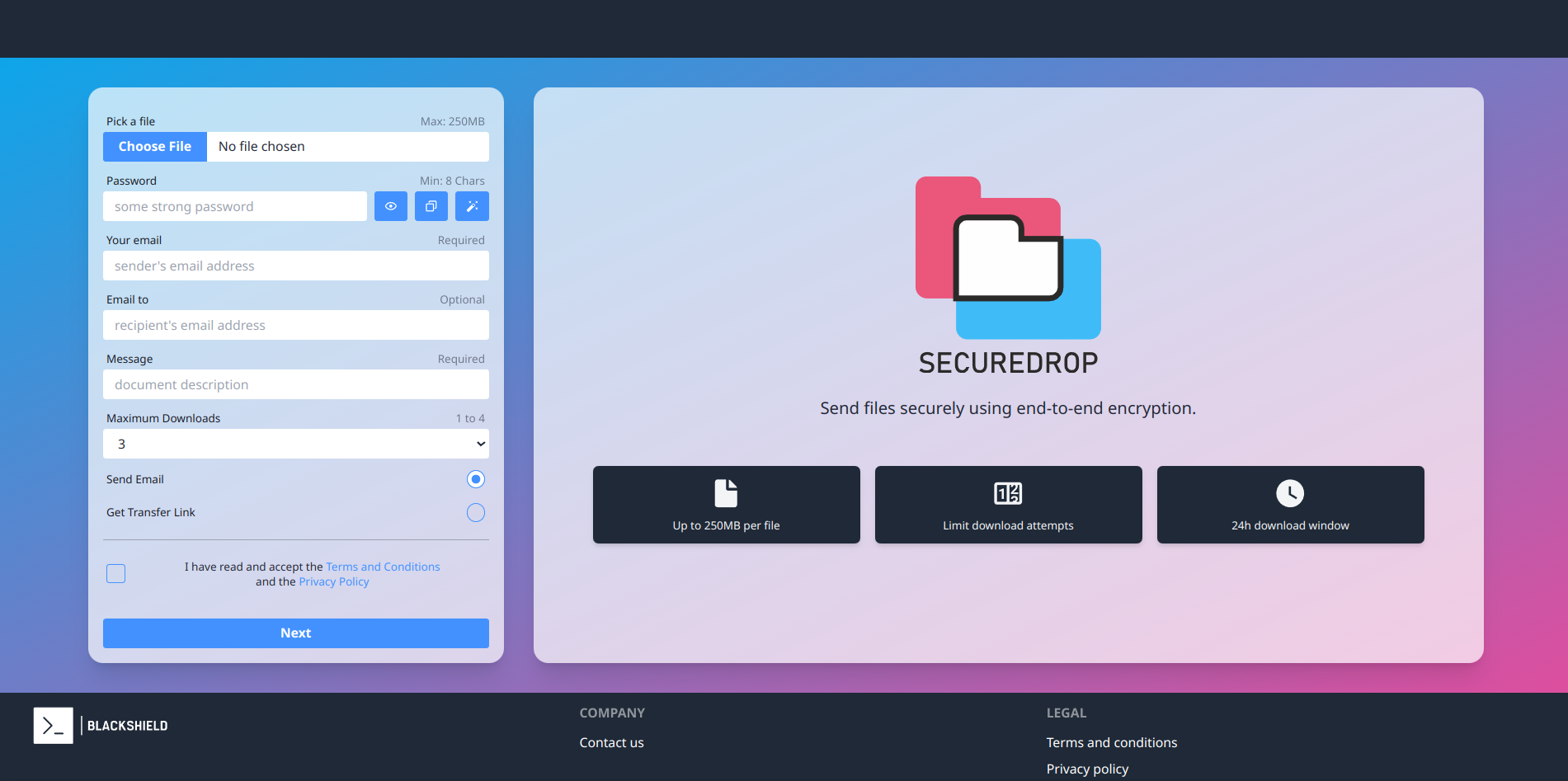Image resolution: width=1568 pixels, height=781 pixels.
Task: Click the 'Pick a file' label
Action: 130,121
